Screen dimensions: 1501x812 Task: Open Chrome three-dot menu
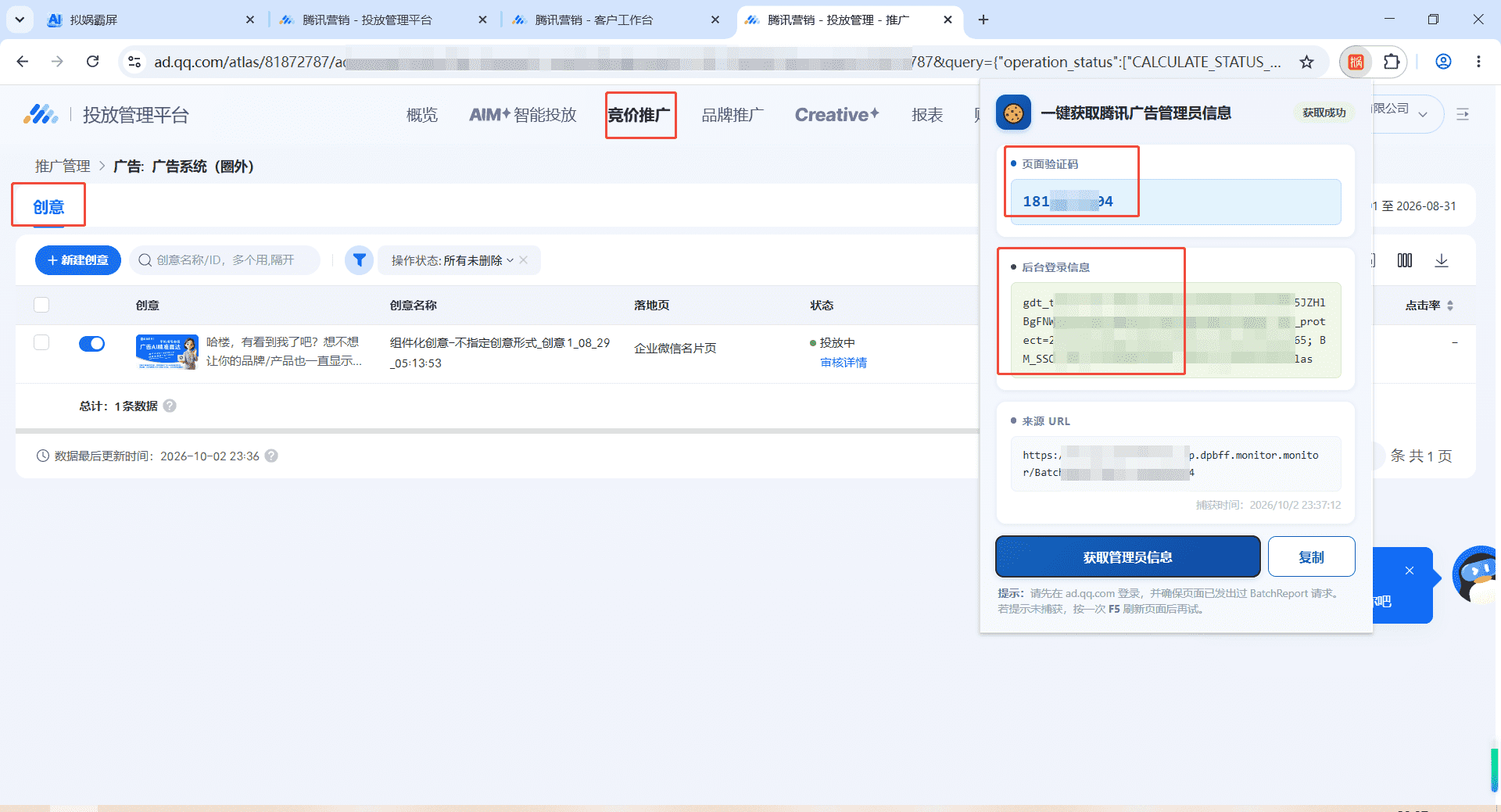pos(1478,62)
